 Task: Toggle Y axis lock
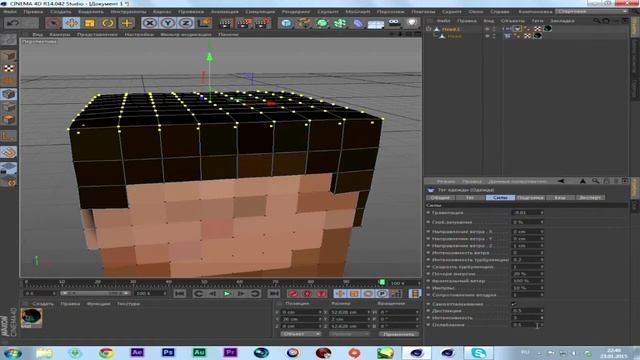click(168, 23)
